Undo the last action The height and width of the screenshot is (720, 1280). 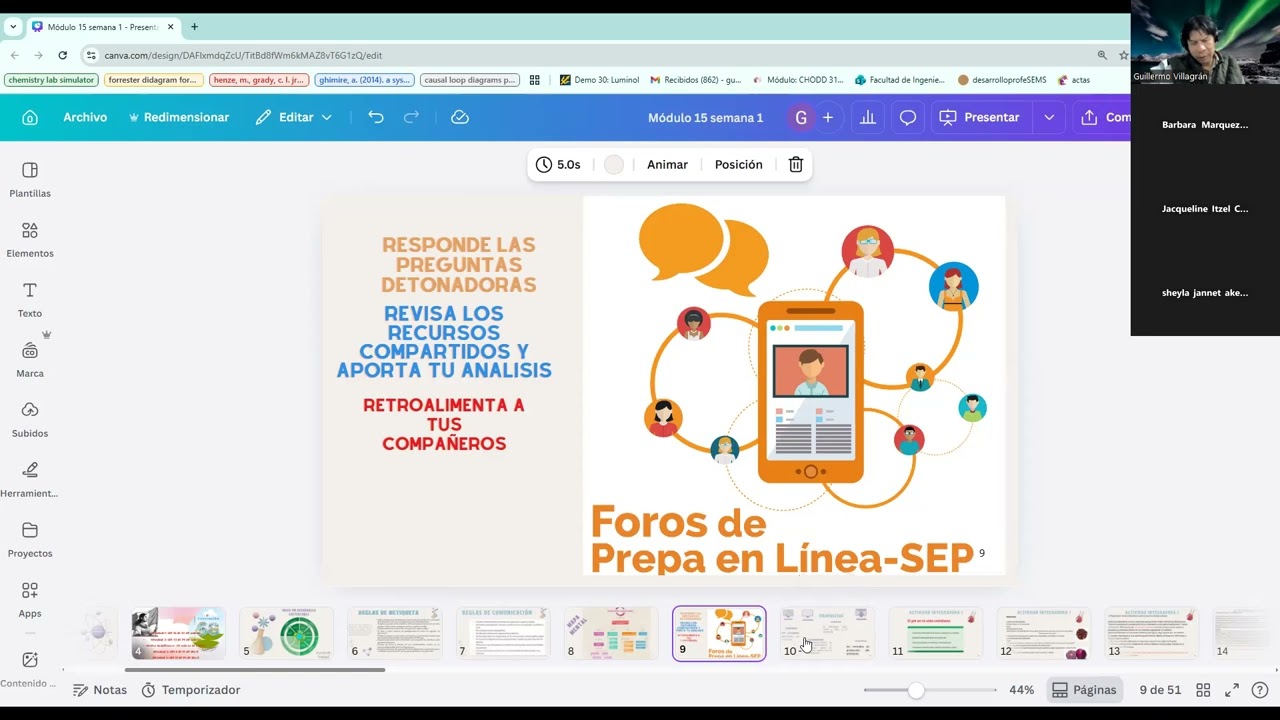click(376, 117)
